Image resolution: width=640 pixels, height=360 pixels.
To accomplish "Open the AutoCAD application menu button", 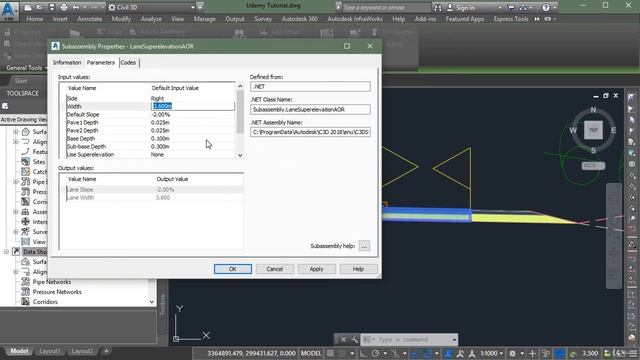I will pyautogui.click(x=9, y=10).
